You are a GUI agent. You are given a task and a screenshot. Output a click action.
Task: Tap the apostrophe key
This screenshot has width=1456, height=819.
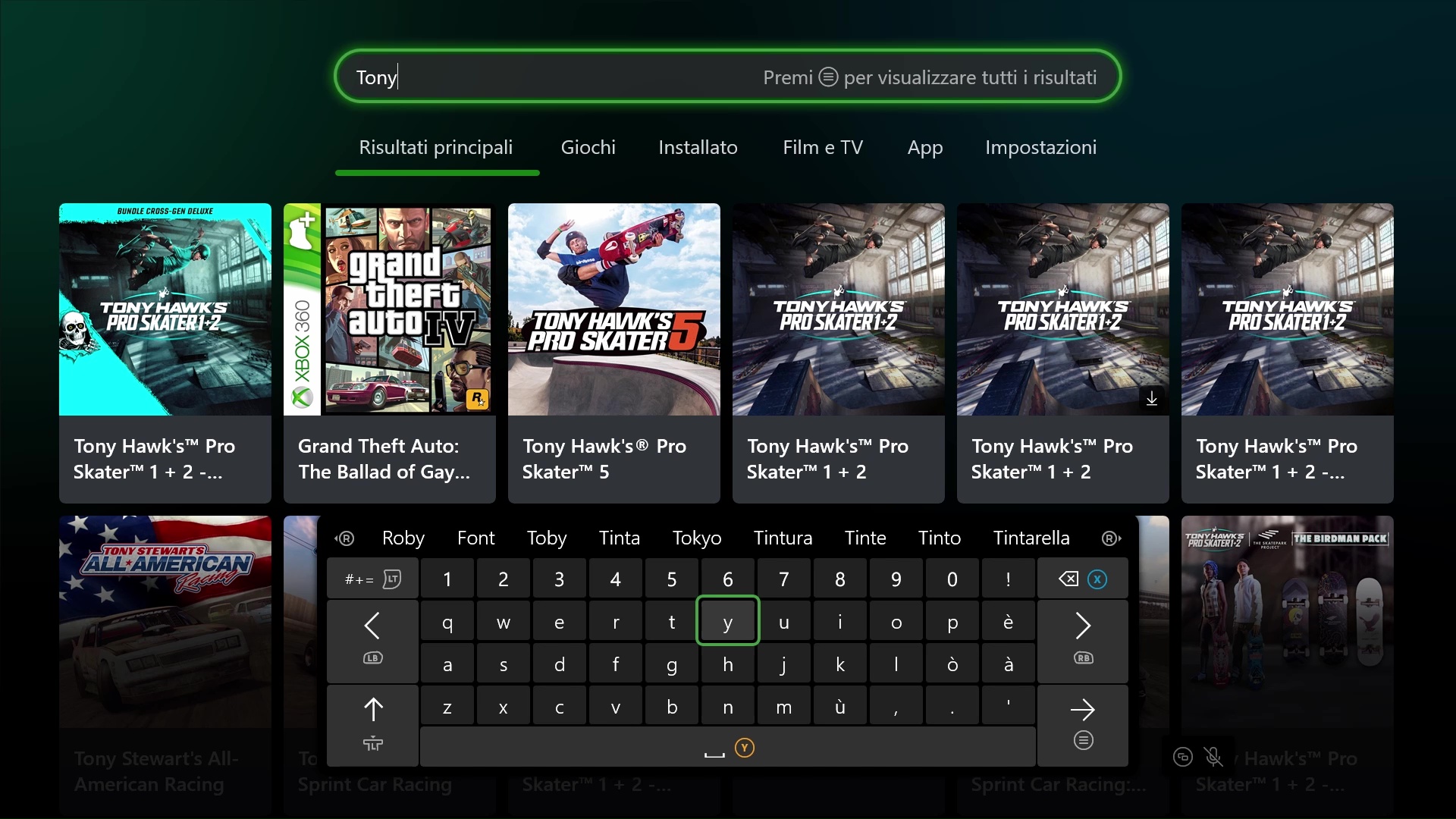click(1009, 707)
